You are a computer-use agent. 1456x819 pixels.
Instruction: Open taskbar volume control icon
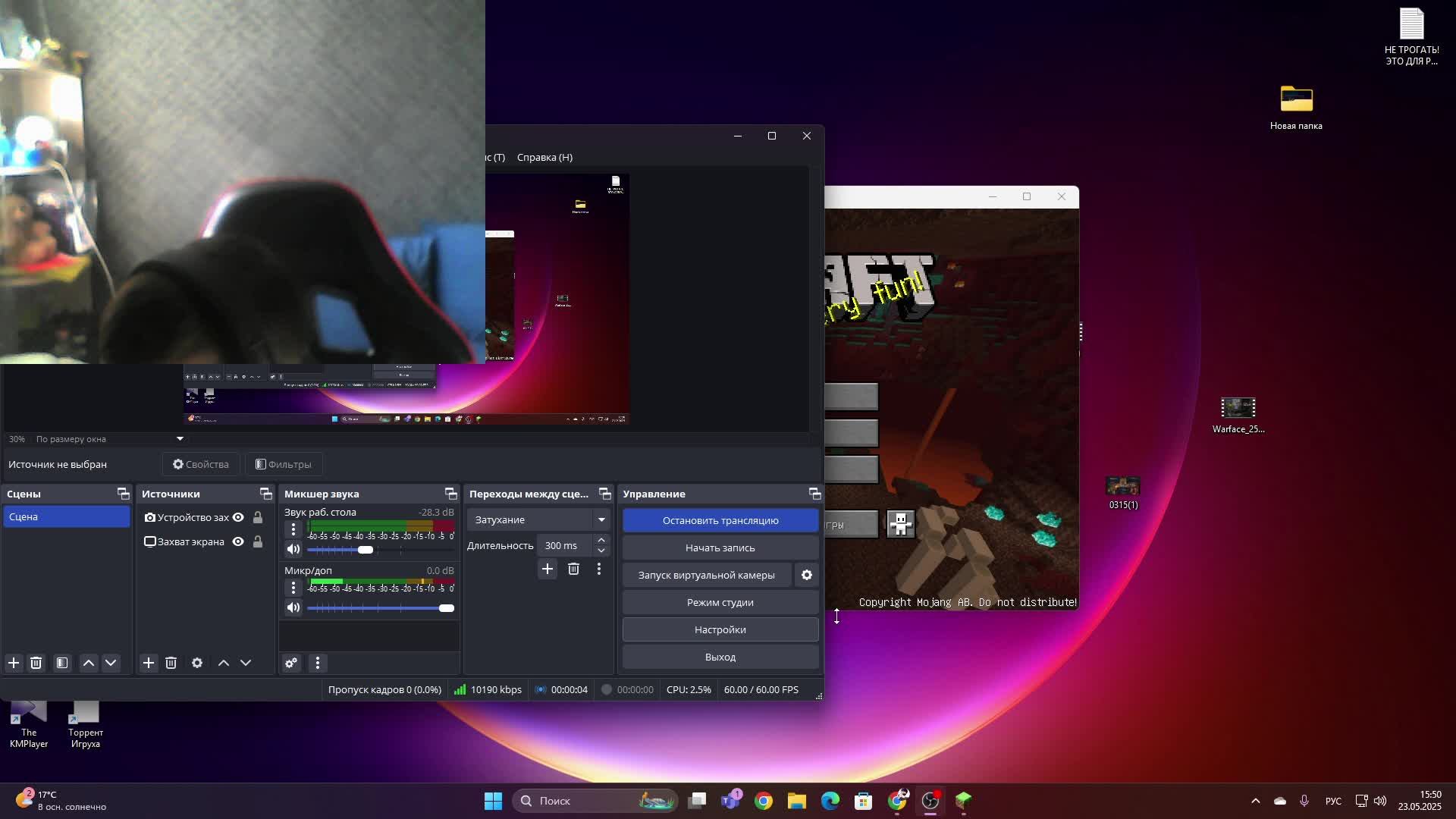coord(1380,801)
